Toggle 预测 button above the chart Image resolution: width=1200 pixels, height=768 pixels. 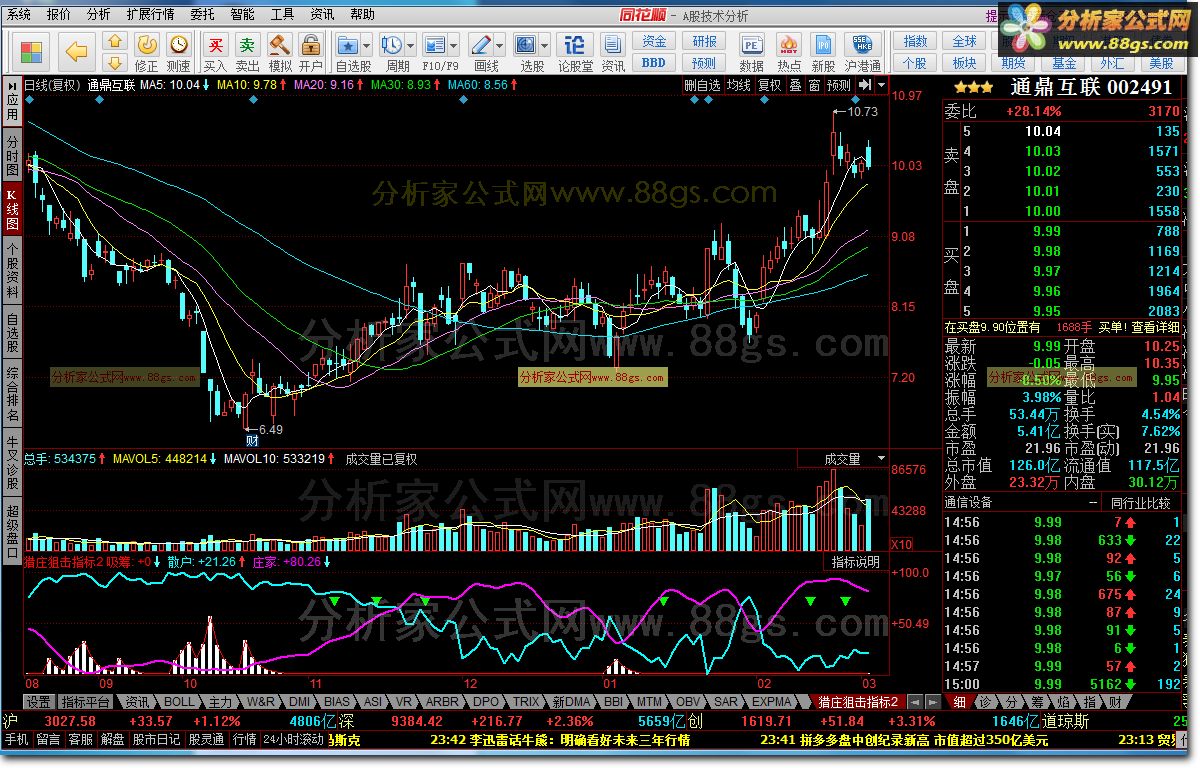point(839,86)
